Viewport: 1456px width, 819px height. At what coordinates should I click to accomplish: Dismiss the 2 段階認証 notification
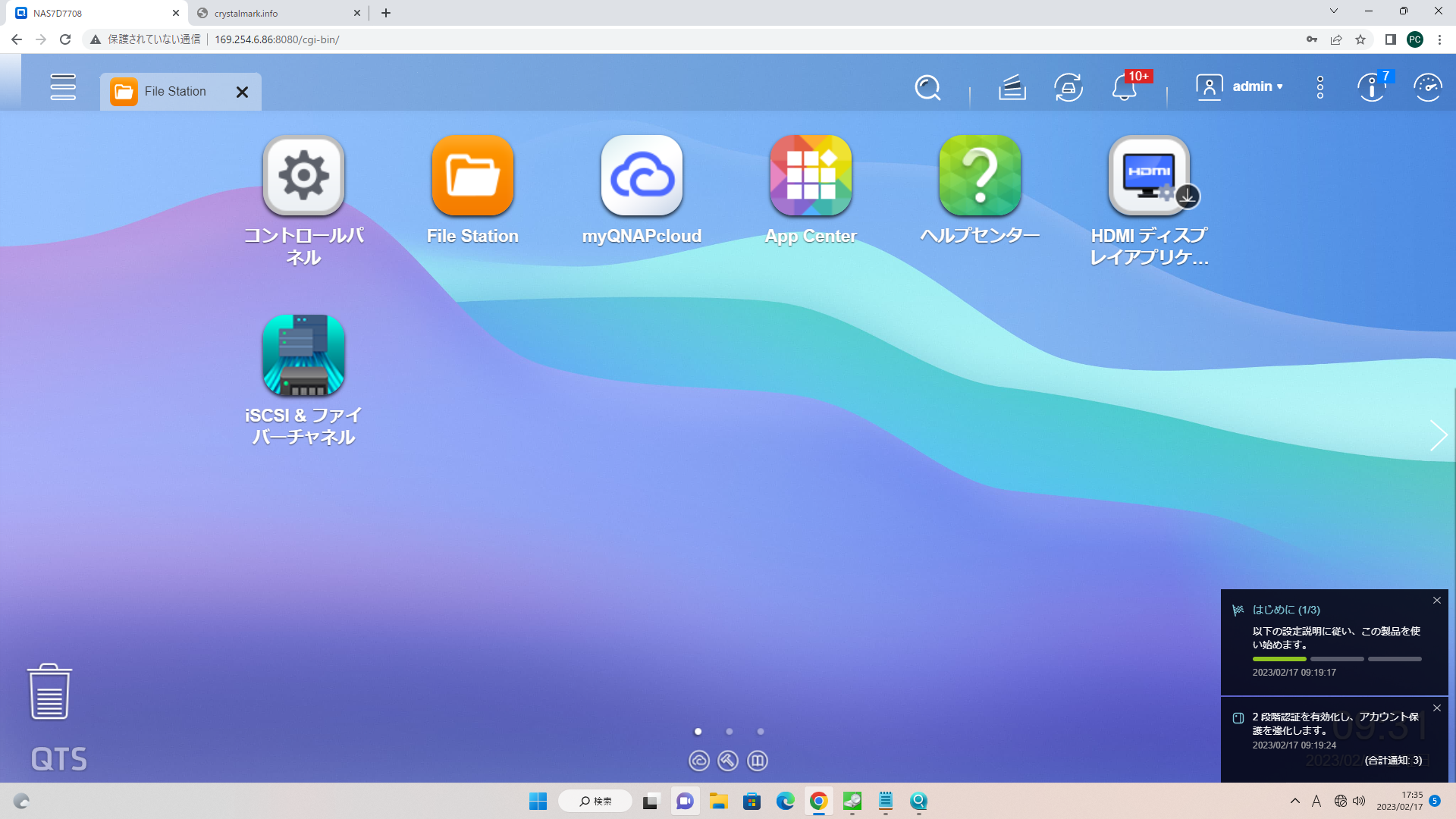pyautogui.click(x=1437, y=708)
